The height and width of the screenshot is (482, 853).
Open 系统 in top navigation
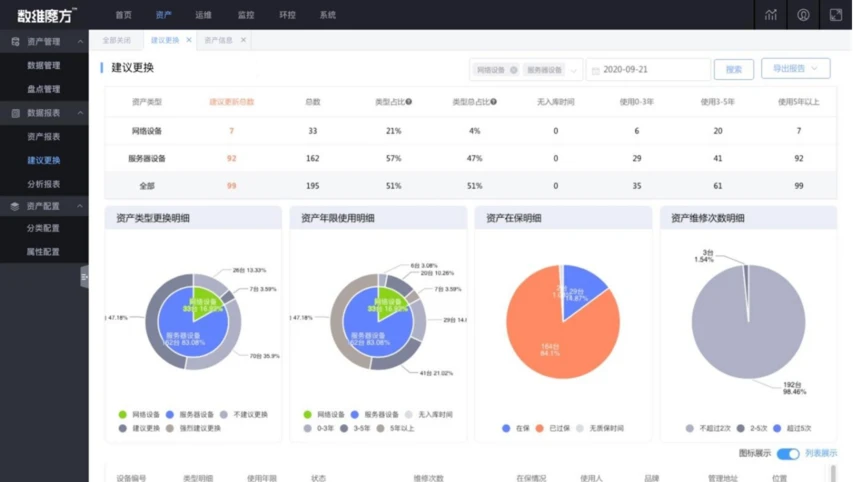(x=327, y=15)
